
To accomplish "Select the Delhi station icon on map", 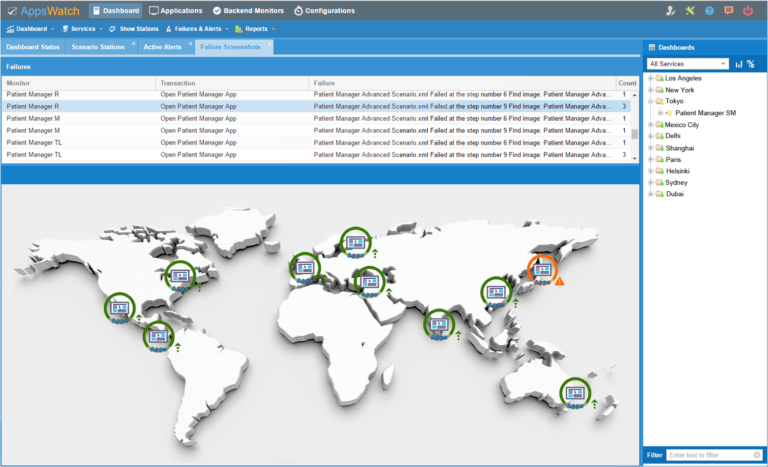I will (x=439, y=324).
